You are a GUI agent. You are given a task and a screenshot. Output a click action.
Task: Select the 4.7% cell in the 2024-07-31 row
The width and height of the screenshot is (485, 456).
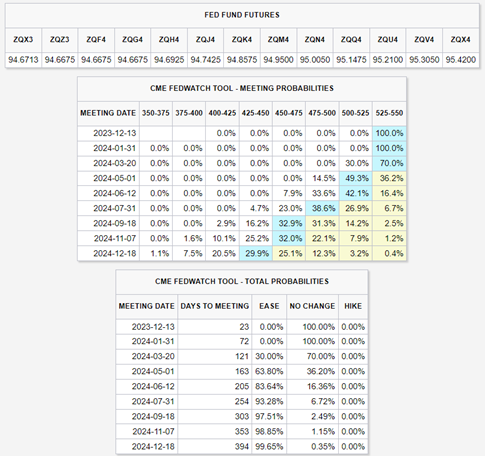click(x=256, y=208)
